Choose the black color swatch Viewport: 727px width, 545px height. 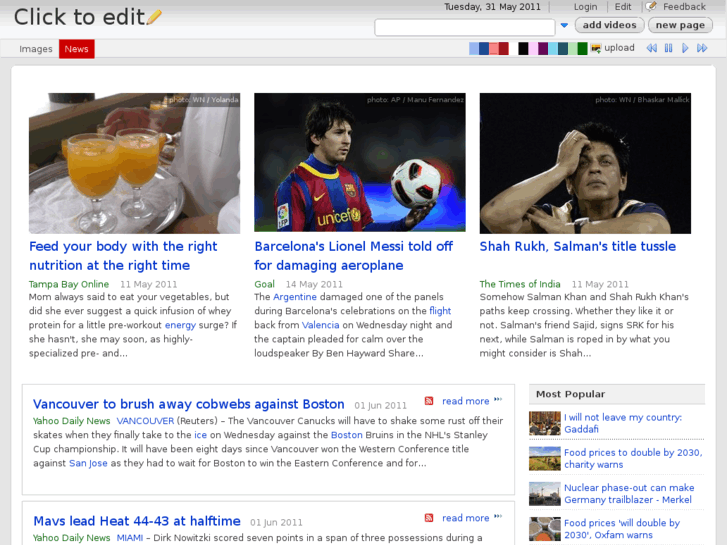pyautogui.click(x=523, y=48)
